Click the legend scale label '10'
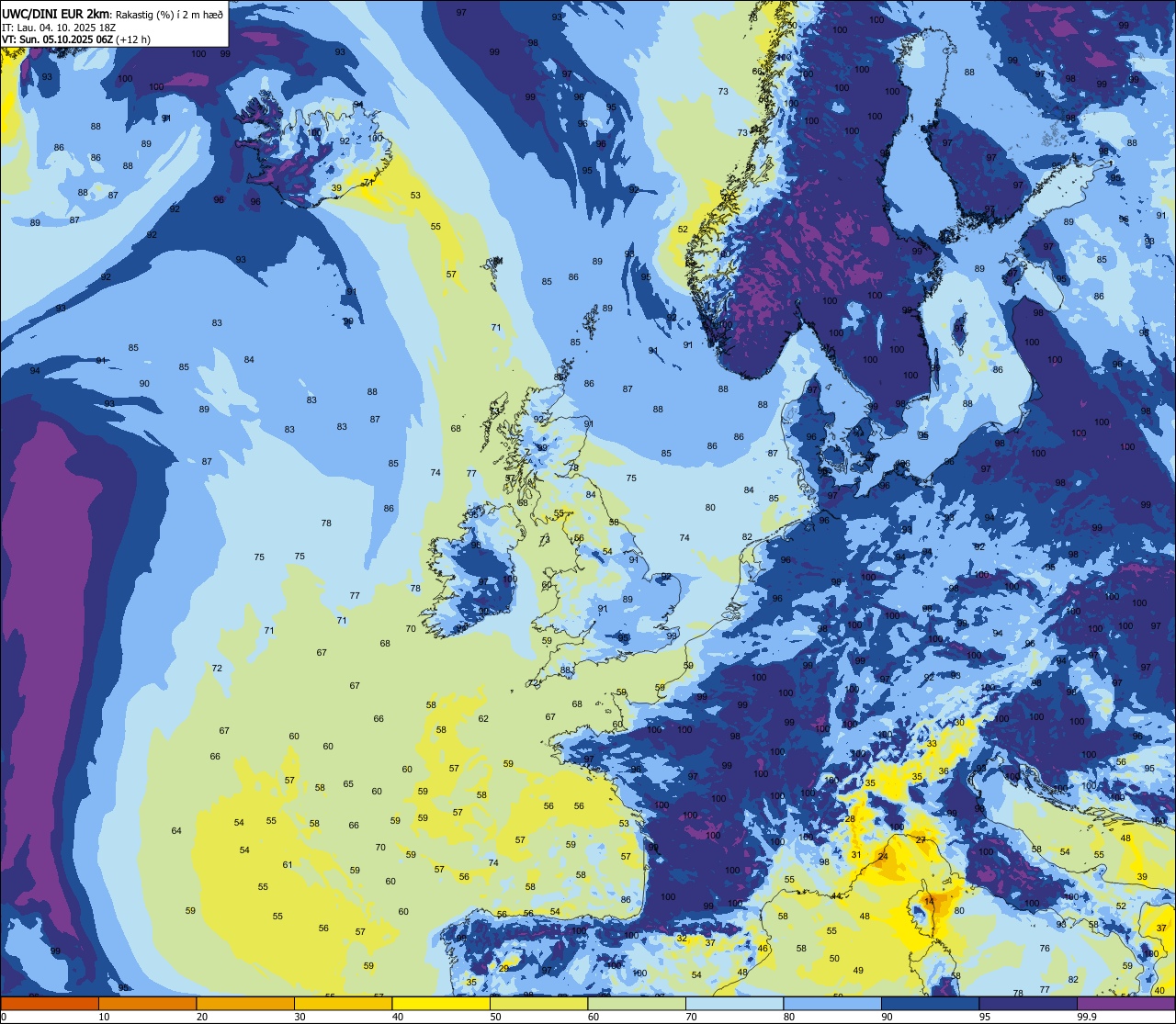The width and height of the screenshot is (1176, 1024). click(104, 1017)
